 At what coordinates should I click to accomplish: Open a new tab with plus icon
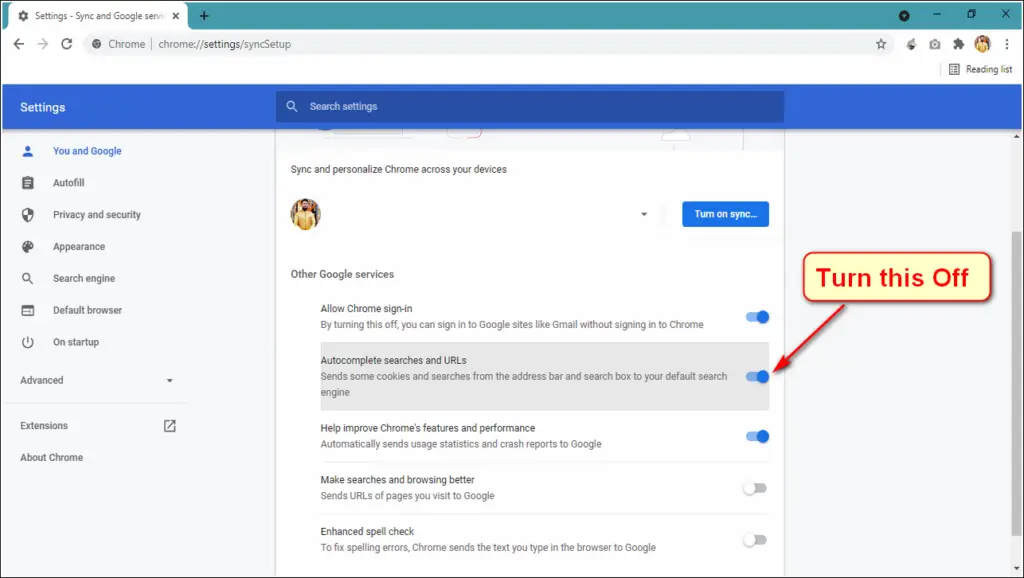[204, 16]
